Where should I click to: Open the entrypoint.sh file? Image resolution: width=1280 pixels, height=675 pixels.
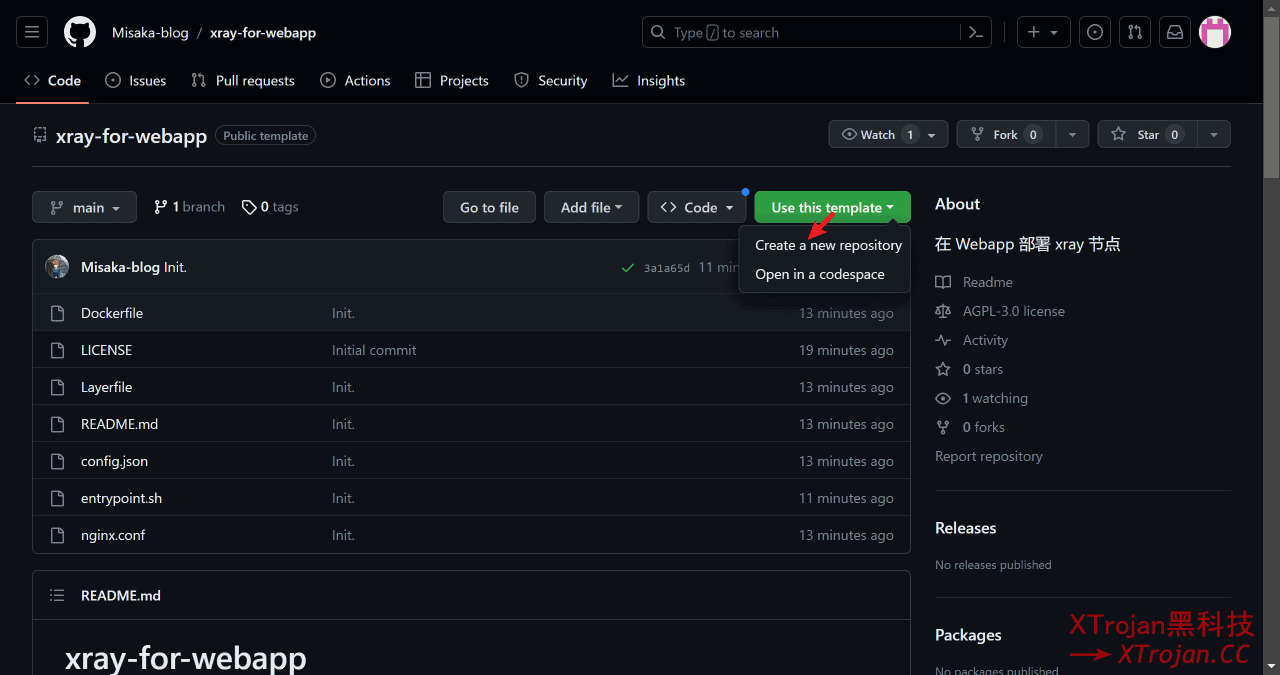121,498
